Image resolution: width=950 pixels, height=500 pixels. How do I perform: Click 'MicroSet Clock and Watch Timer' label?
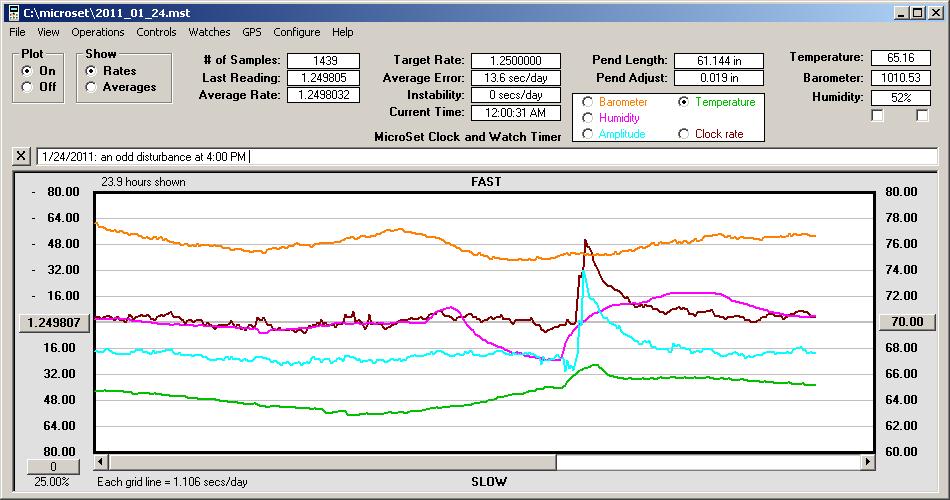pos(468,137)
